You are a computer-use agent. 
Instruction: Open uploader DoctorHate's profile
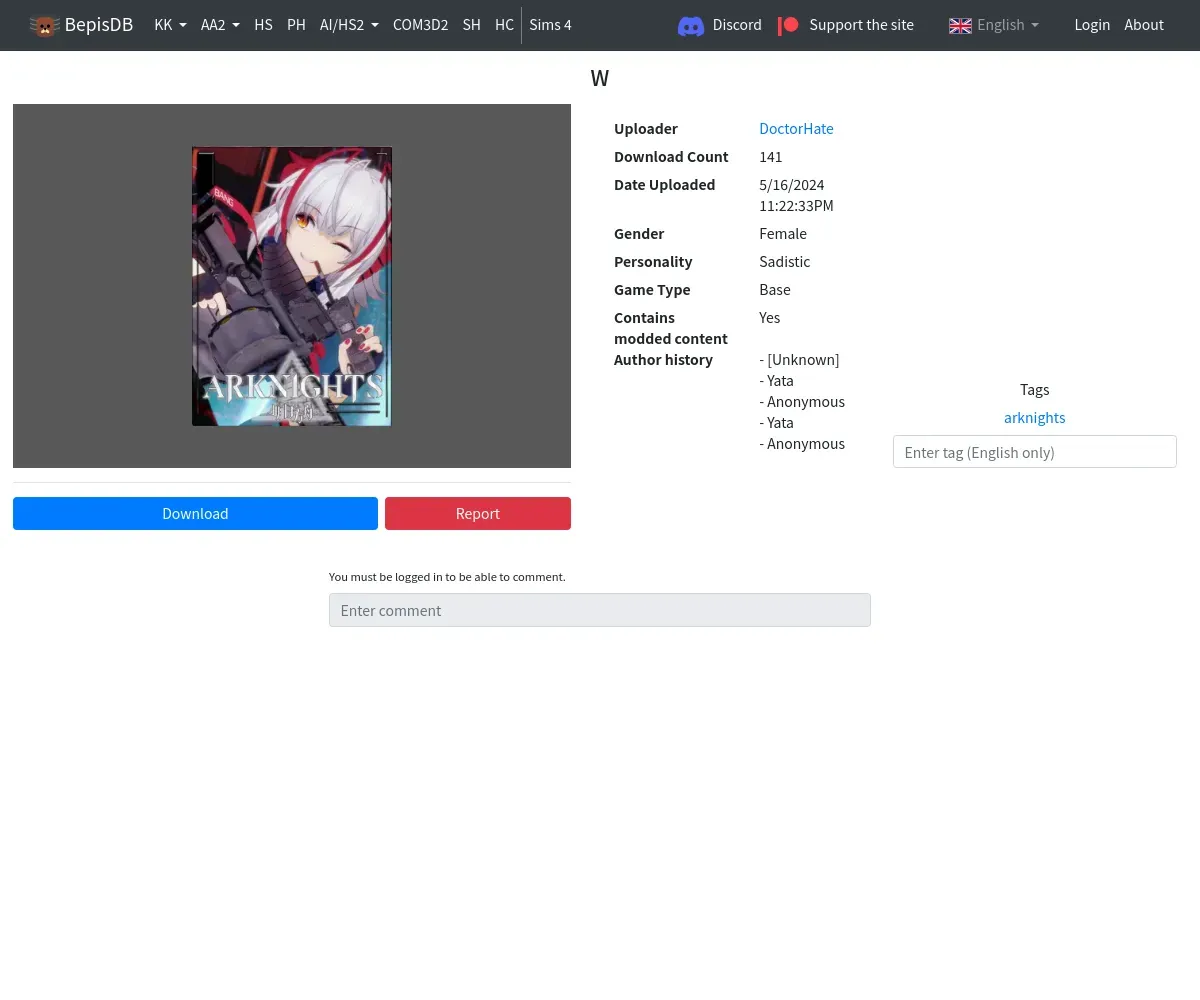click(x=796, y=129)
